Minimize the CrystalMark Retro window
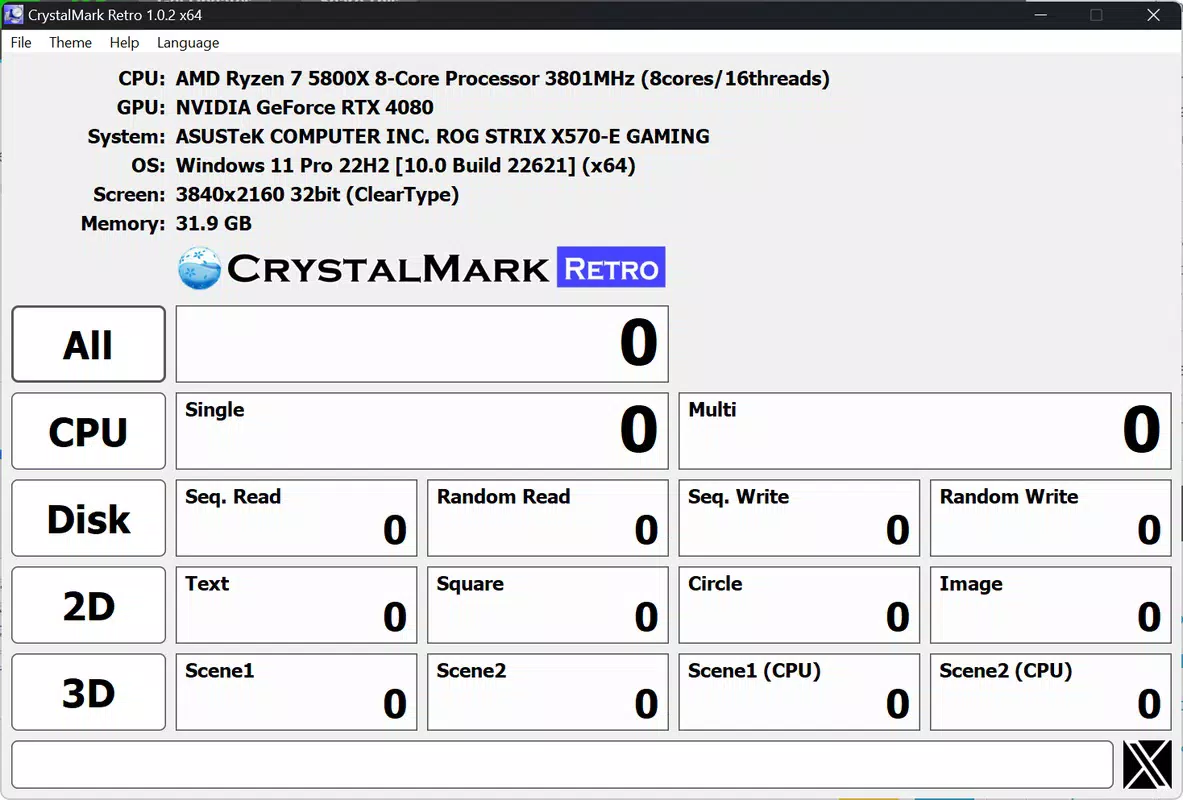Viewport: 1183px width, 800px height. pyautogui.click(x=1041, y=15)
